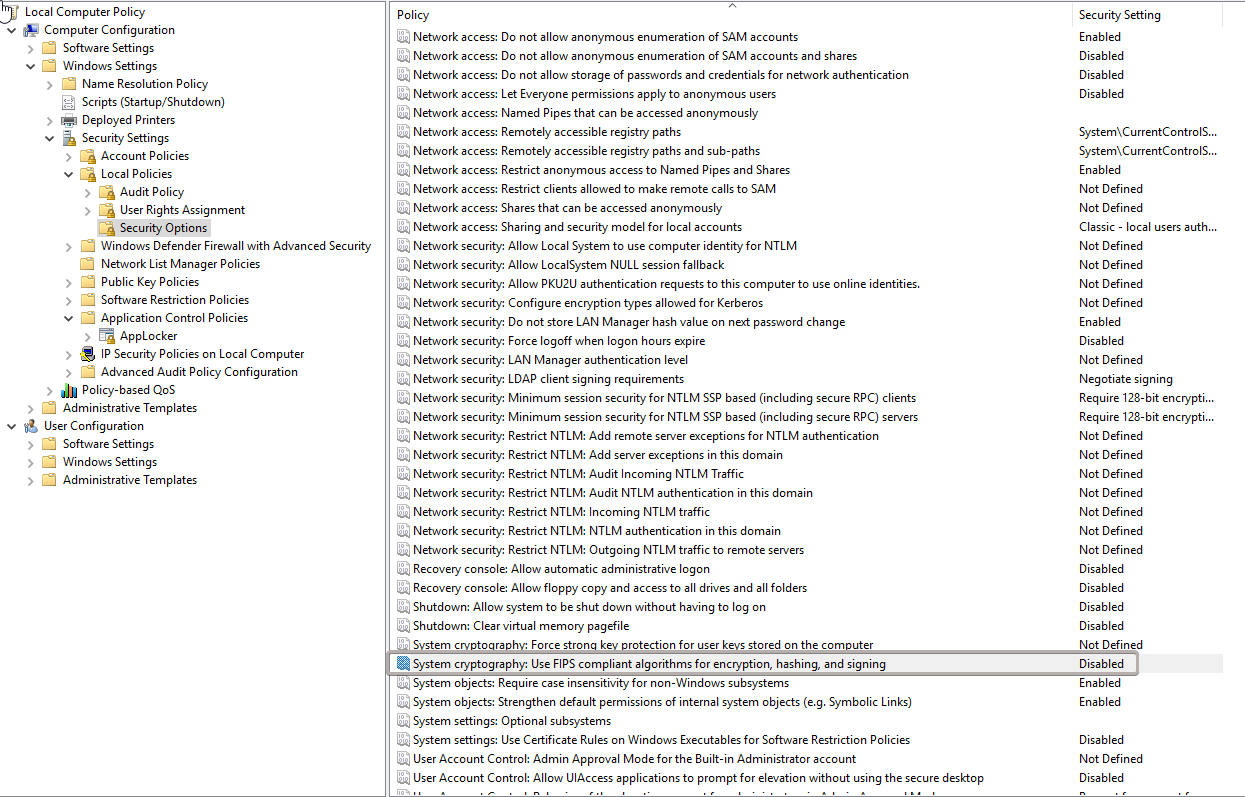The height and width of the screenshot is (797, 1245).
Task: Click the AppLocker icon in tree
Action: [x=107, y=336]
